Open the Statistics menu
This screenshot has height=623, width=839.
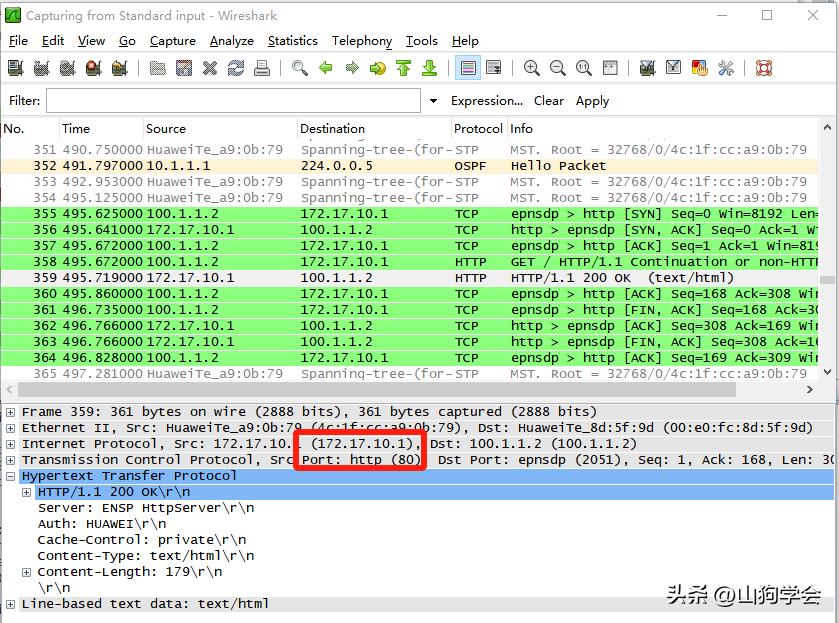(x=292, y=41)
